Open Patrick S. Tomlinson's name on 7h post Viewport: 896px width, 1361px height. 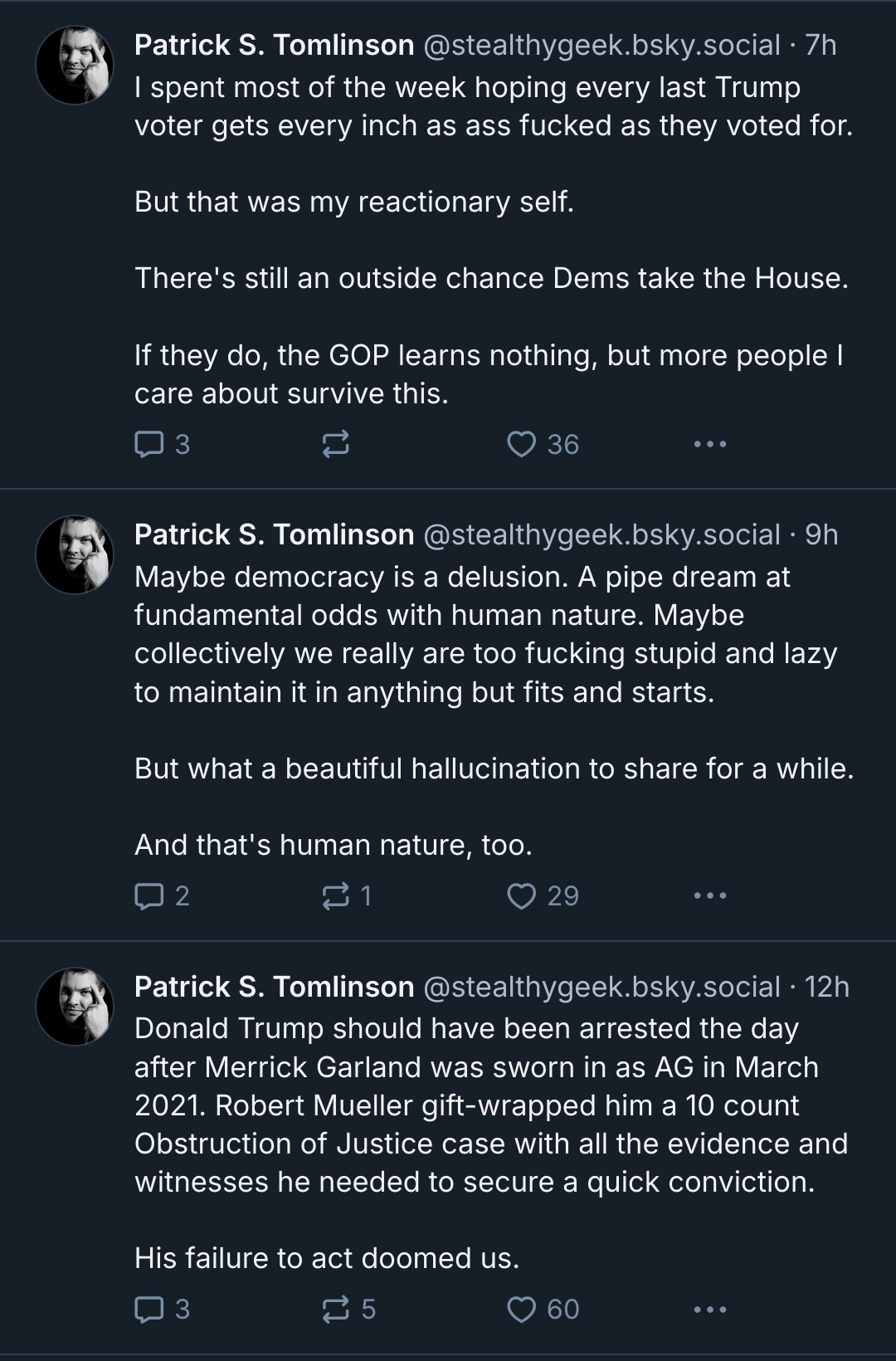tap(274, 45)
